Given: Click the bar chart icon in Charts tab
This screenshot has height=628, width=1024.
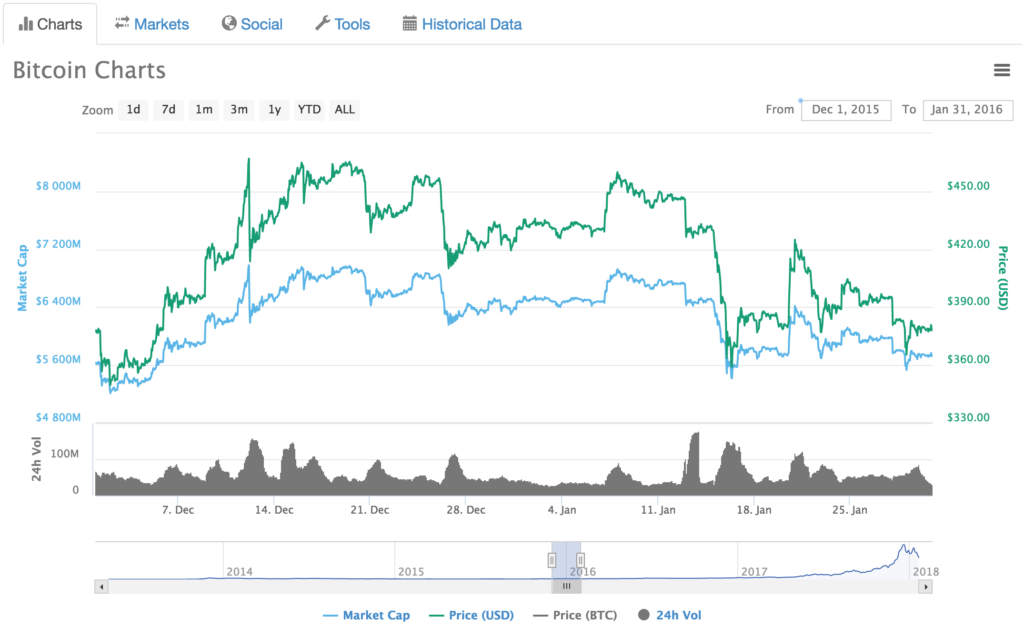Looking at the screenshot, I should click(x=25, y=24).
